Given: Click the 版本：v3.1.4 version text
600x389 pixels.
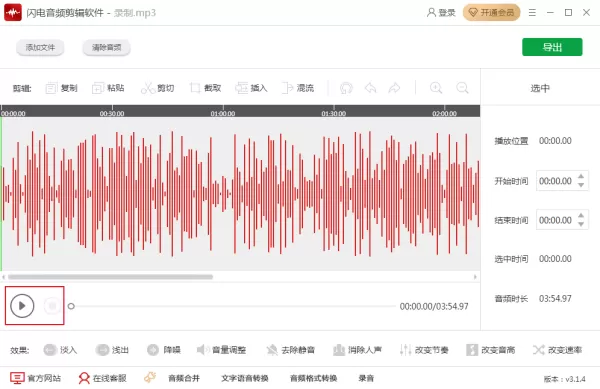Looking at the screenshot, I should (x=564, y=379).
